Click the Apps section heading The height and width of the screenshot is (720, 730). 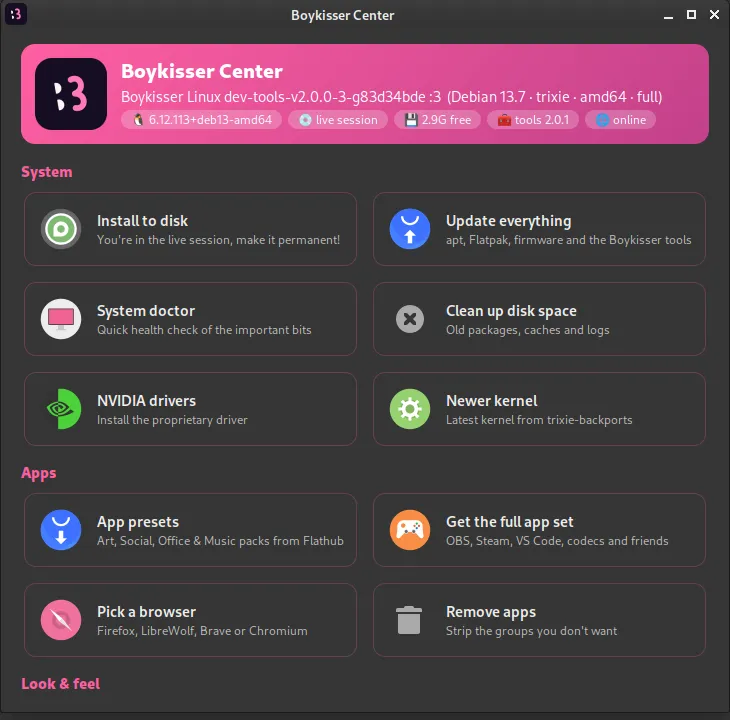point(39,473)
